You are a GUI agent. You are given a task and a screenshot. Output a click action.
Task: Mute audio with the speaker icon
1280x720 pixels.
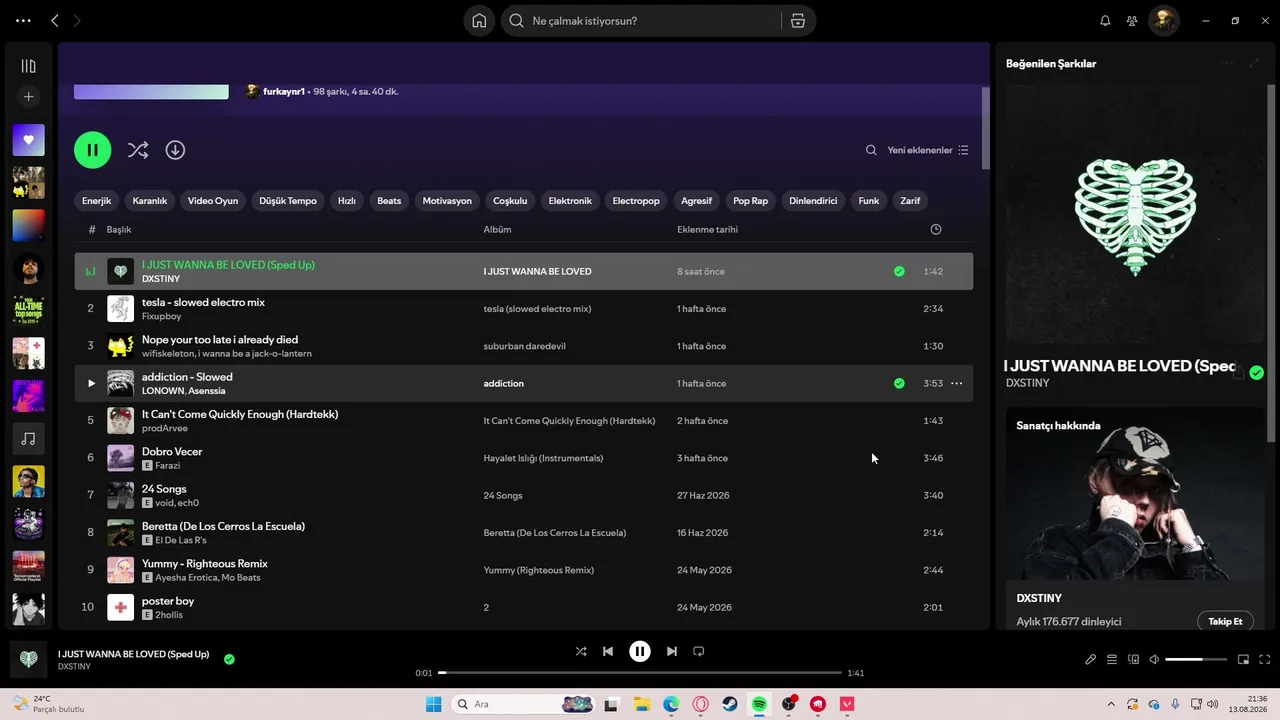coord(1154,659)
